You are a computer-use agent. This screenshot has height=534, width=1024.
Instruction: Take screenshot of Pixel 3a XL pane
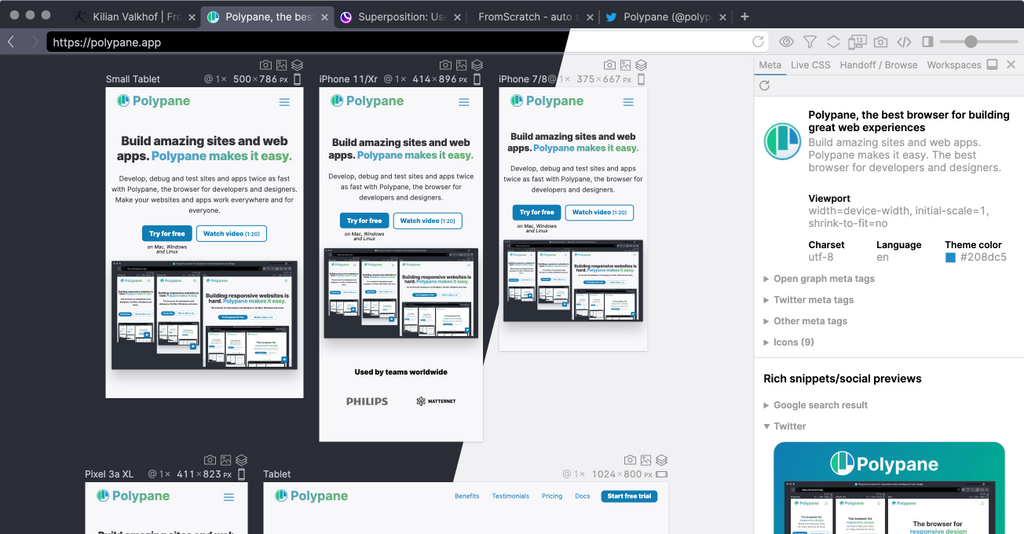point(210,460)
